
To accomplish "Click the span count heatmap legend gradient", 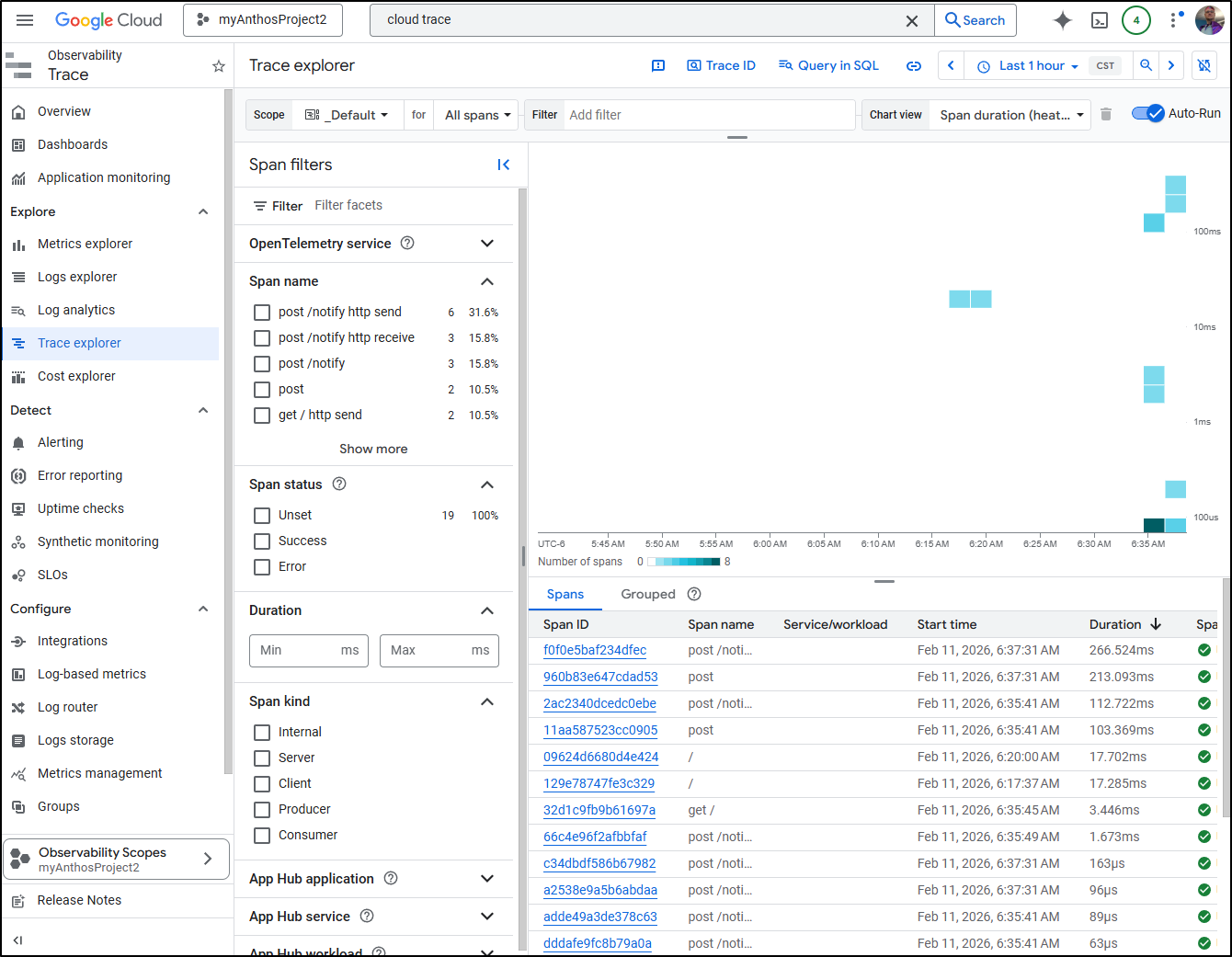I will (683, 562).
